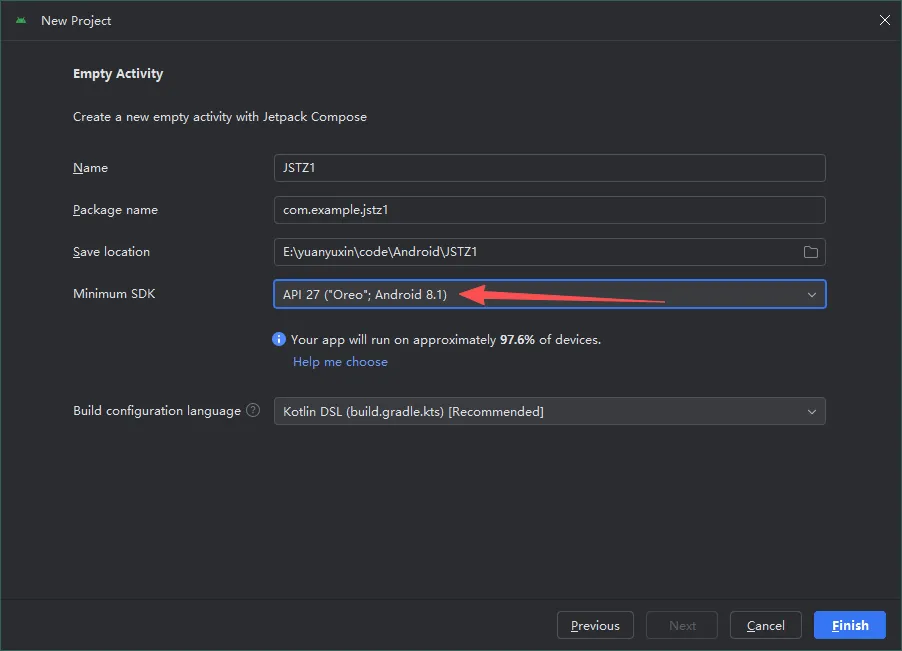902x651 pixels.
Task: Close the New Project dialog
Action: (x=885, y=20)
